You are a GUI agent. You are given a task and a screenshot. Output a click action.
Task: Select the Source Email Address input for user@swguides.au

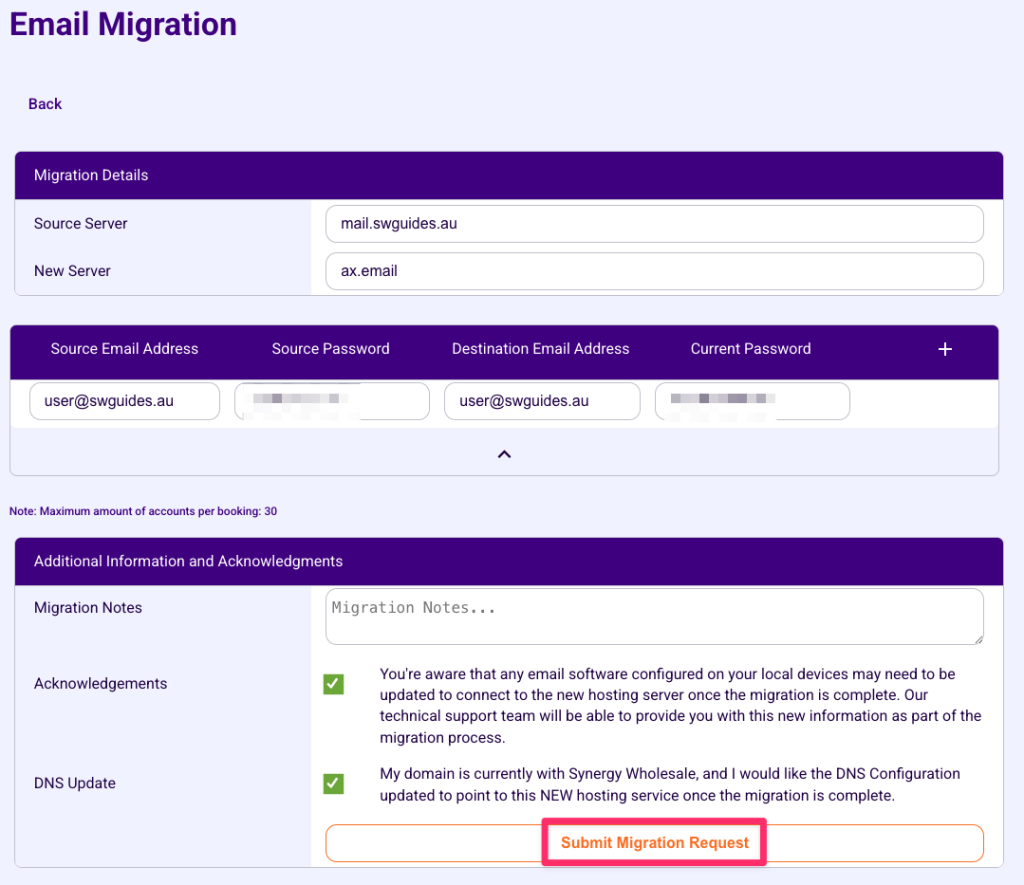coord(124,400)
